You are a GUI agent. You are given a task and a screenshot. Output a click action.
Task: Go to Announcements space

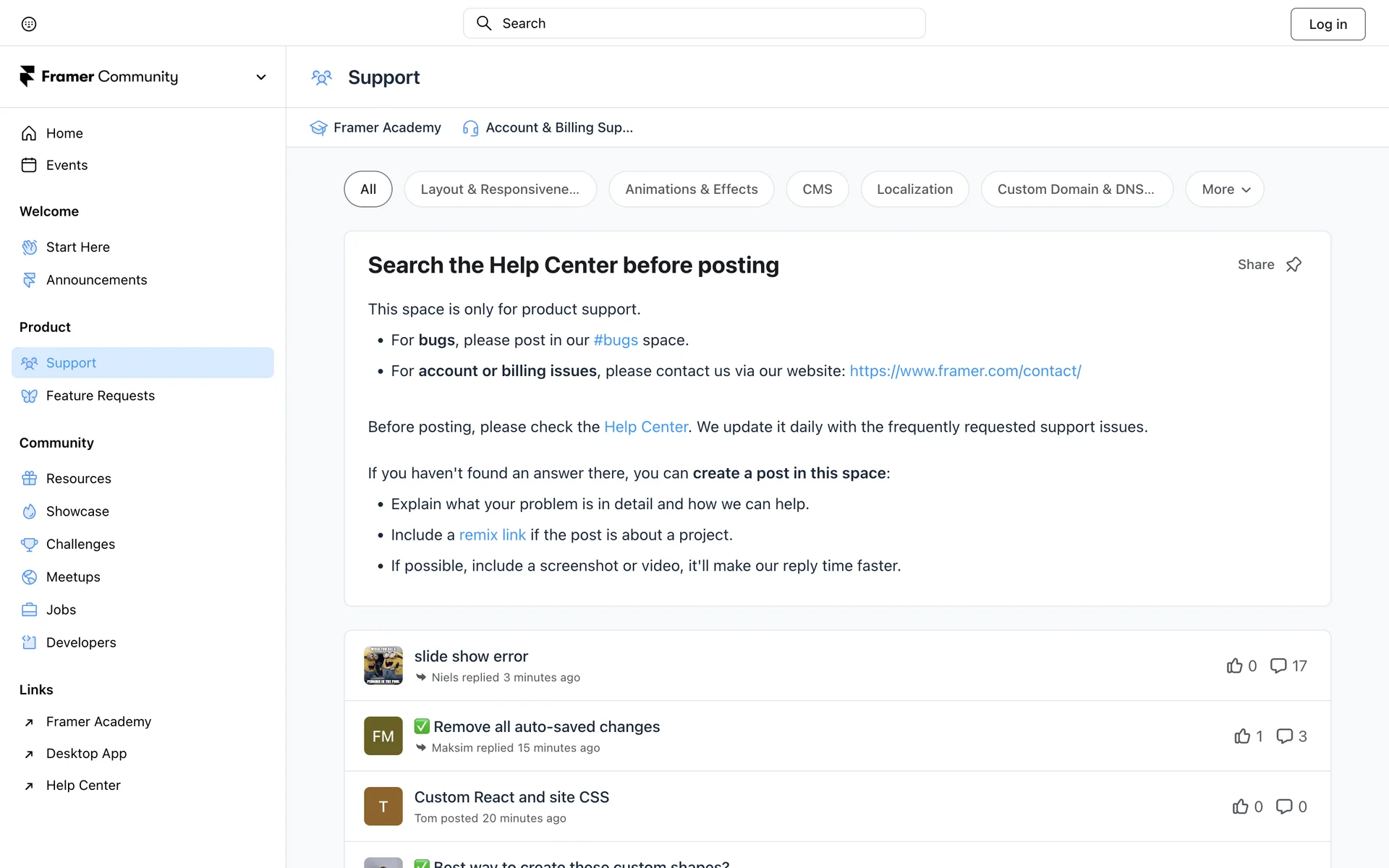pyautogui.click(x=96, y=280)
